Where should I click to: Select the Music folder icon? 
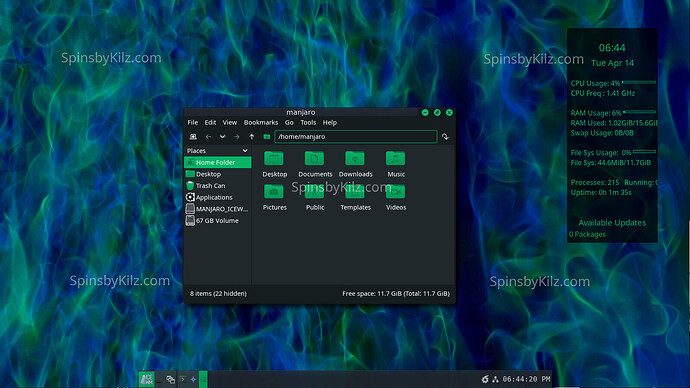click(x=396, y=159)
